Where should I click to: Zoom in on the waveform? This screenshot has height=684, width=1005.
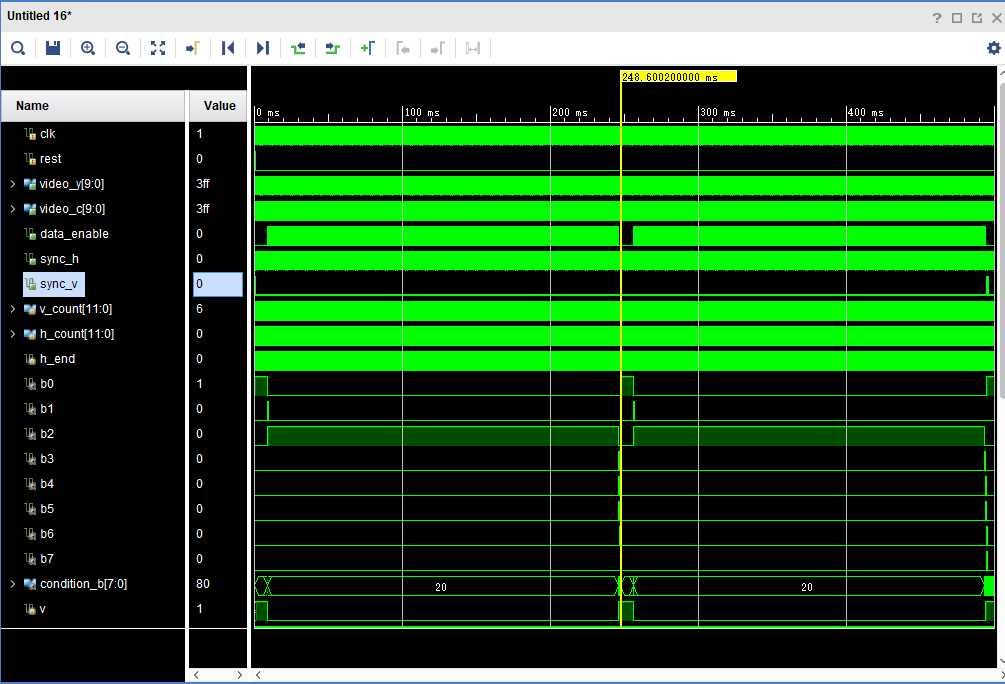88,48
